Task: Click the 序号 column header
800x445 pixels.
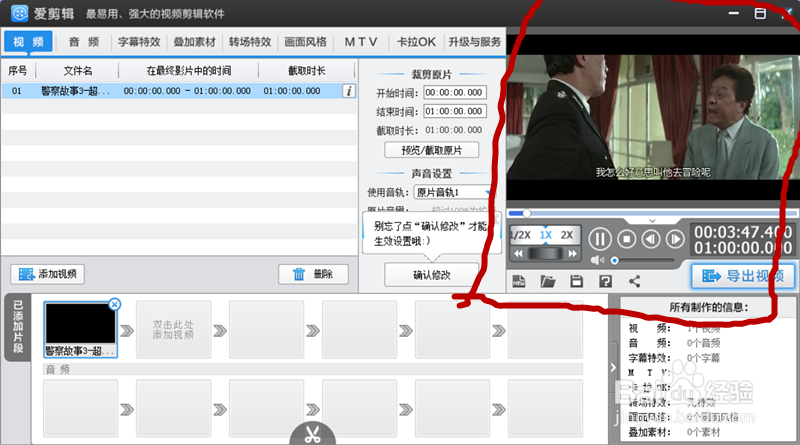Action: (x=18, y=70)
